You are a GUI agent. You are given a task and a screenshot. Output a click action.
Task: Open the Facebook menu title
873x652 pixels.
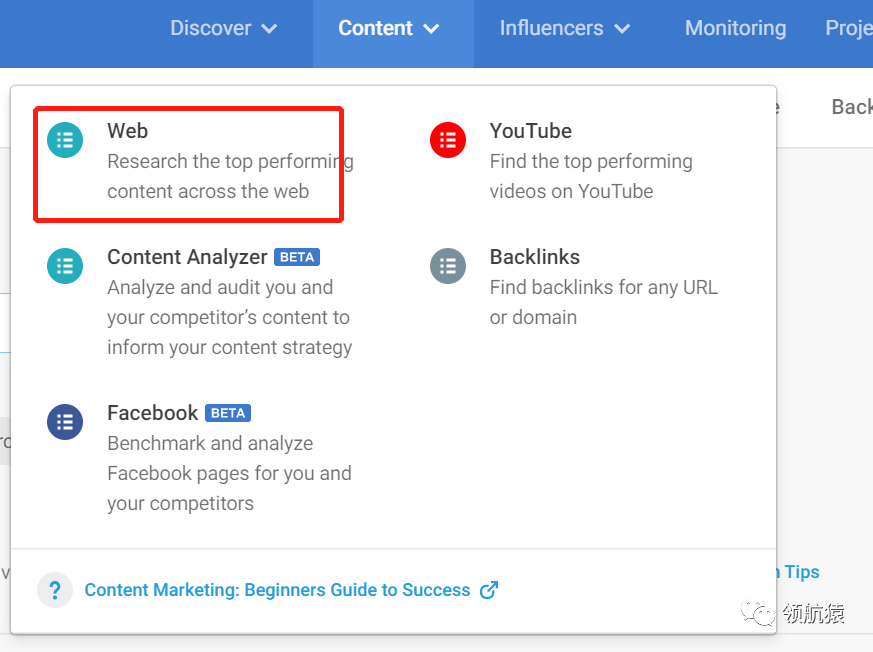(x=152, y=413)
